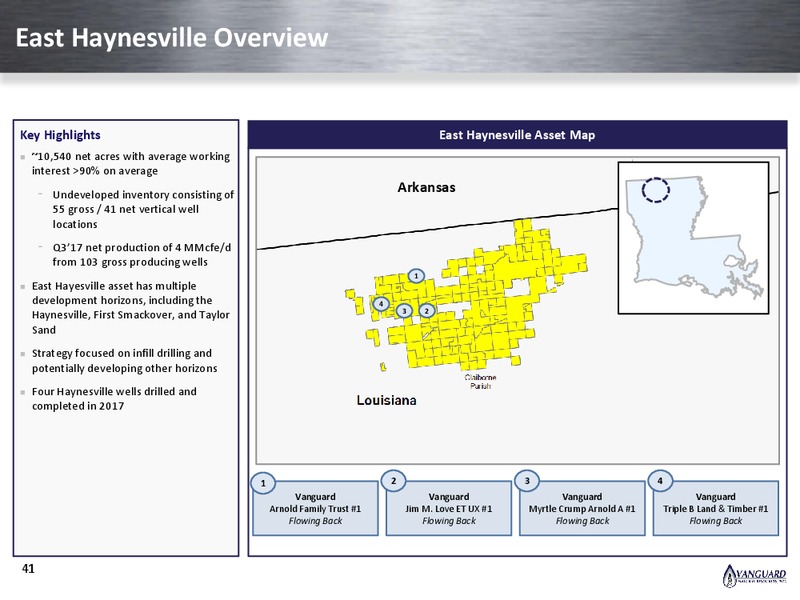800x600 pixels.
Task: Click the numbered circle 2 above Jim M. Love
Action: pyautogui.click(x=393, y=481)
